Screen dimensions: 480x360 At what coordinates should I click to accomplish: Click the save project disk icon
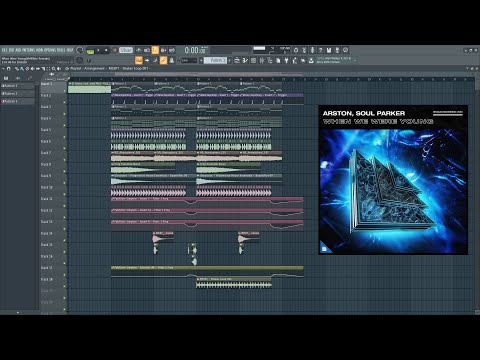(x=329, y=50)
